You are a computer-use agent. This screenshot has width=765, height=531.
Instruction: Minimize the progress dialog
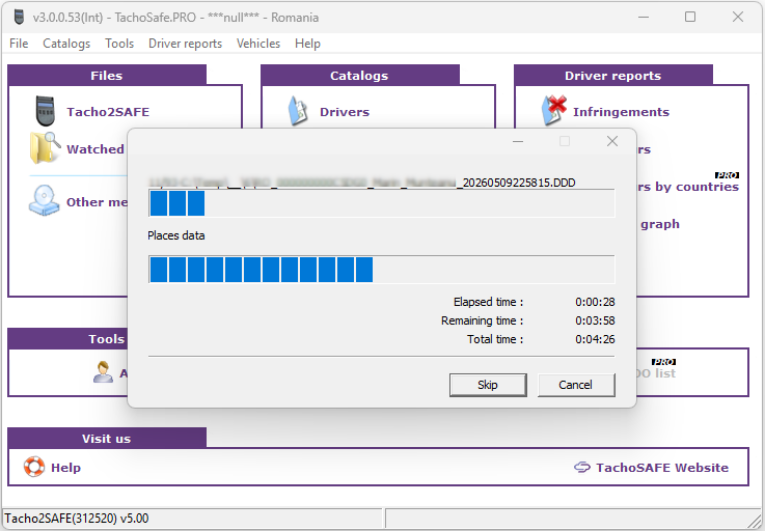pyautogui.click(x=518, y=141)
